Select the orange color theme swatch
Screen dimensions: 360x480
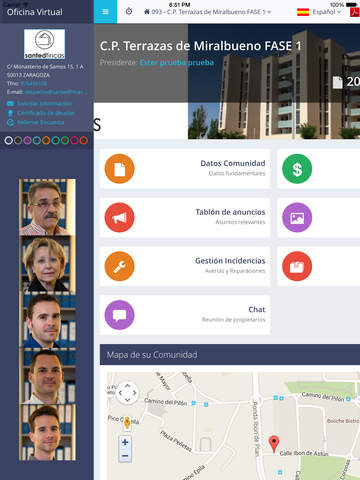point(46,140)
